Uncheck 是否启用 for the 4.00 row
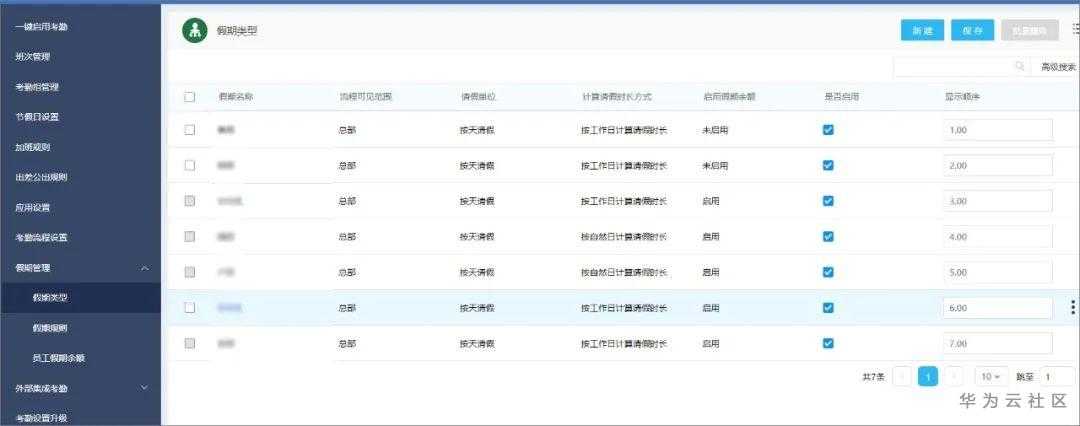Image resolution: width=1080 pixels, height=426 pixels. 829,236
